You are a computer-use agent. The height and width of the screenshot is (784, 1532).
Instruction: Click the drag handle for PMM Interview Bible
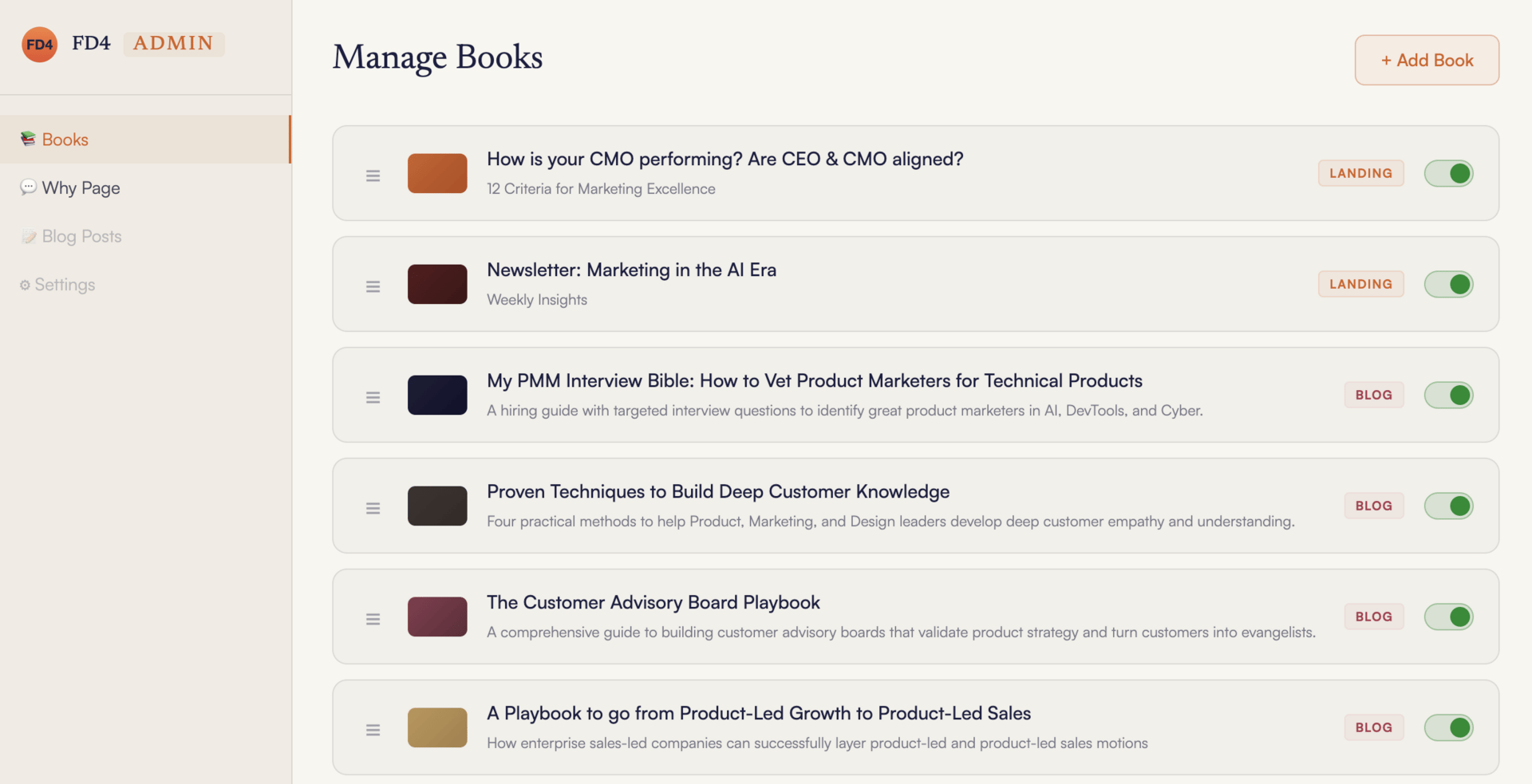pos(373,397)
